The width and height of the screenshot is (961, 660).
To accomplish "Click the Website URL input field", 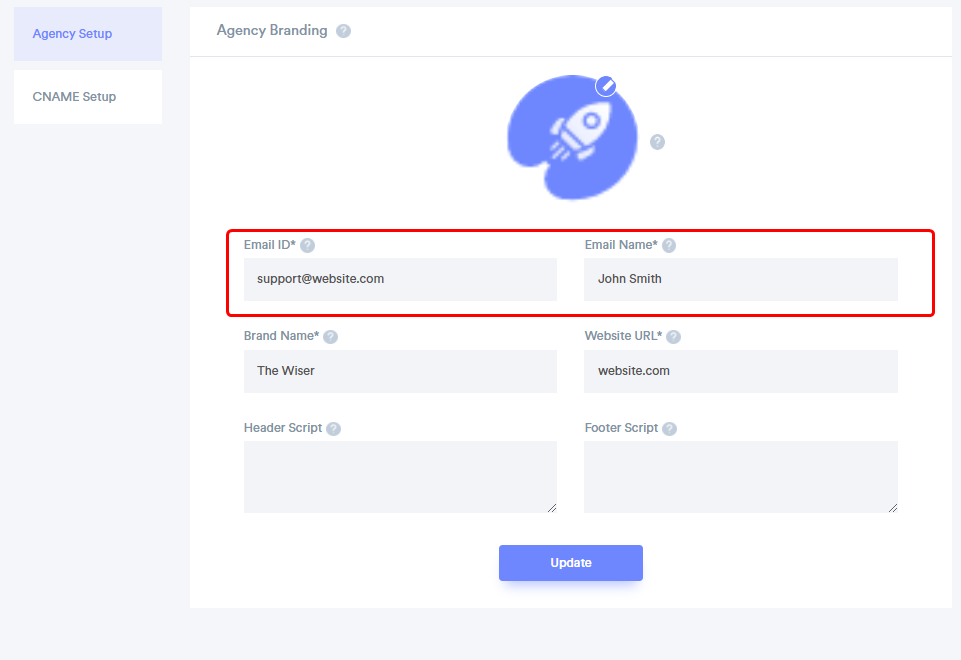I will [x=740, y=371].
